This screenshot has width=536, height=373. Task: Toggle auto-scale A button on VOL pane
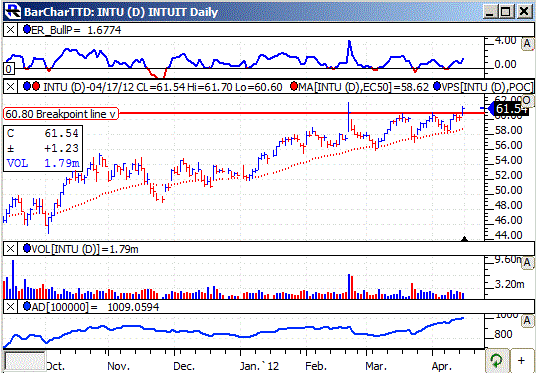tap(527, 263)
